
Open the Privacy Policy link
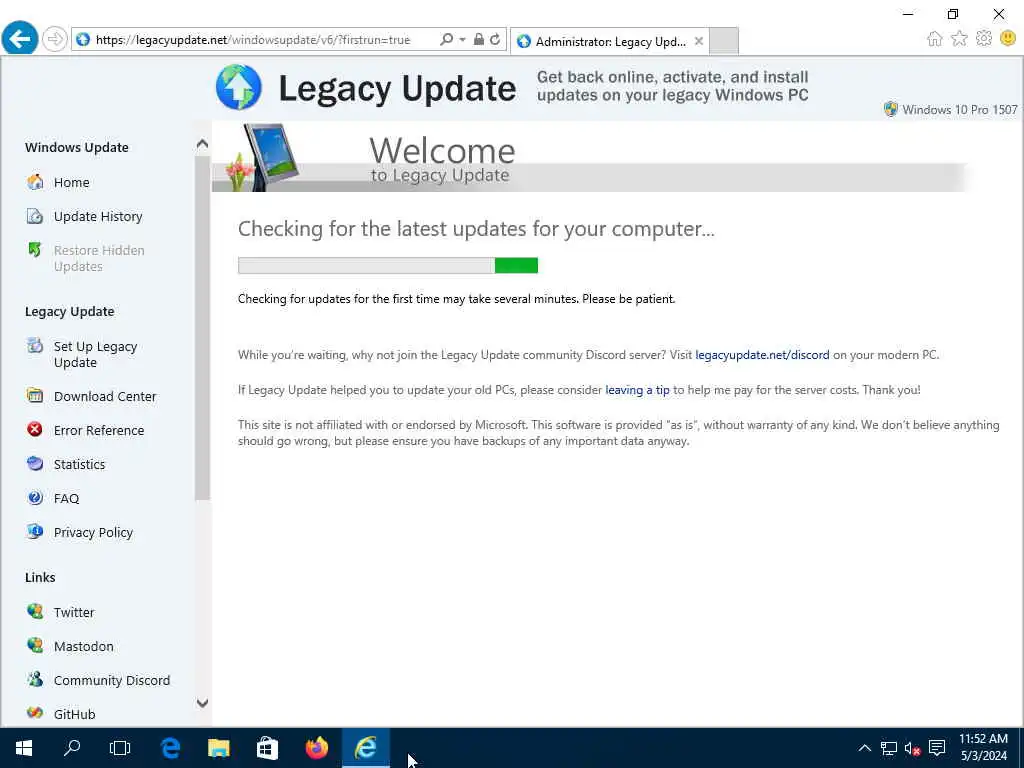[93, 532]
